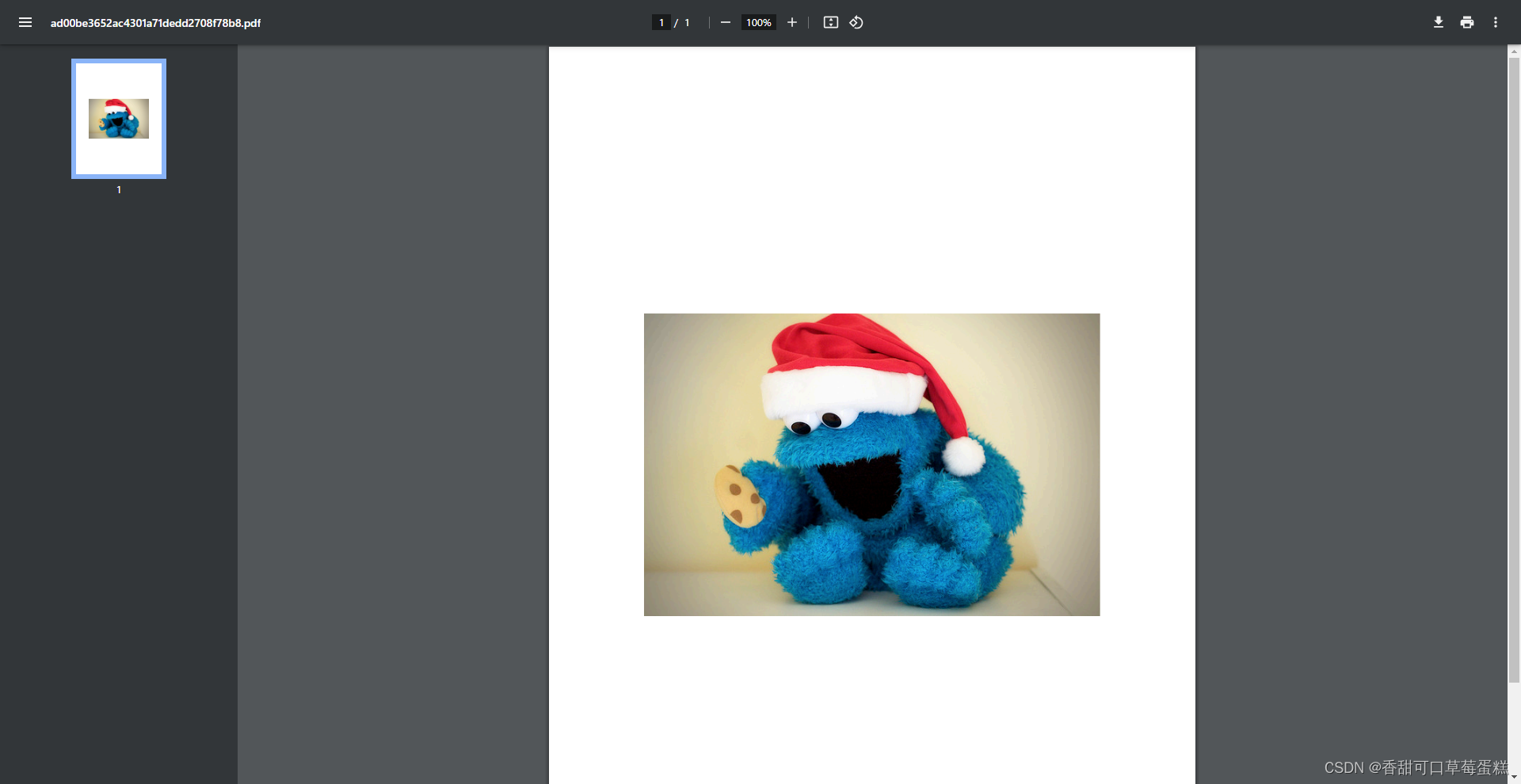Viewport: 1521px width, 784px height.
Task: Click the fit to page icon
Action: pos(830,22)
